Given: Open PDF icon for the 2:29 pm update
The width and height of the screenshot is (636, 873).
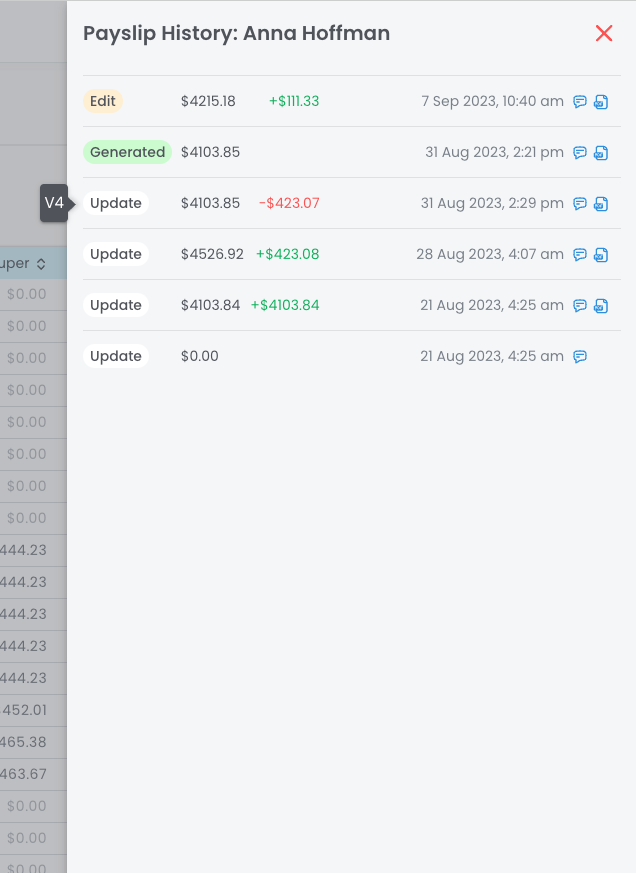Looking at the screenshot, I should [x=601, y=204].
